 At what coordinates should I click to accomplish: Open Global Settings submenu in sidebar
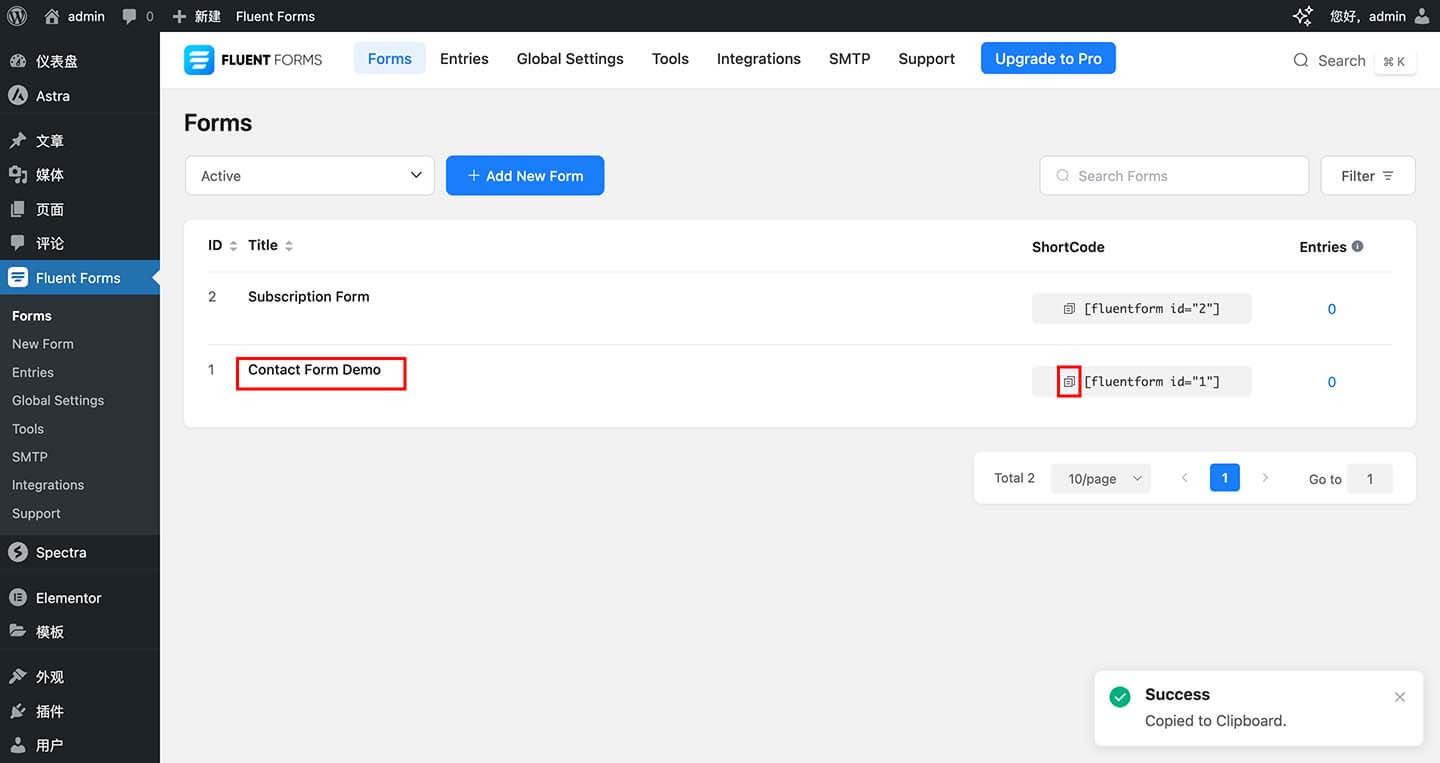[x=58, y=400]
